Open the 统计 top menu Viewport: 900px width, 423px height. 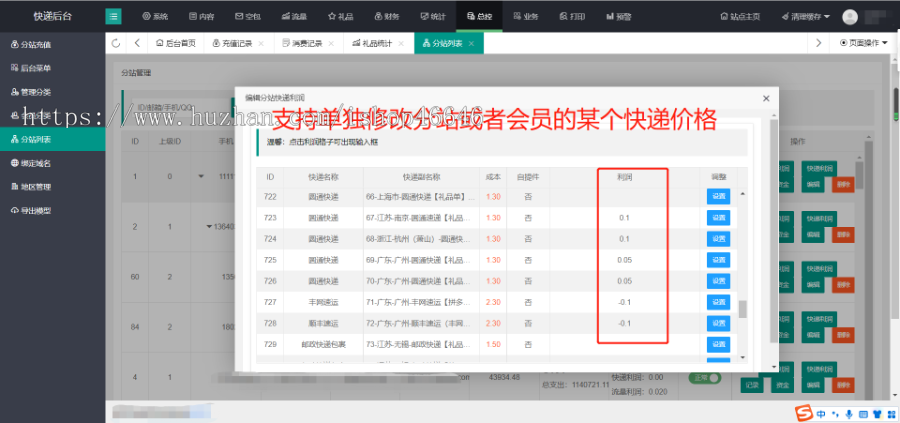(433, 17)
